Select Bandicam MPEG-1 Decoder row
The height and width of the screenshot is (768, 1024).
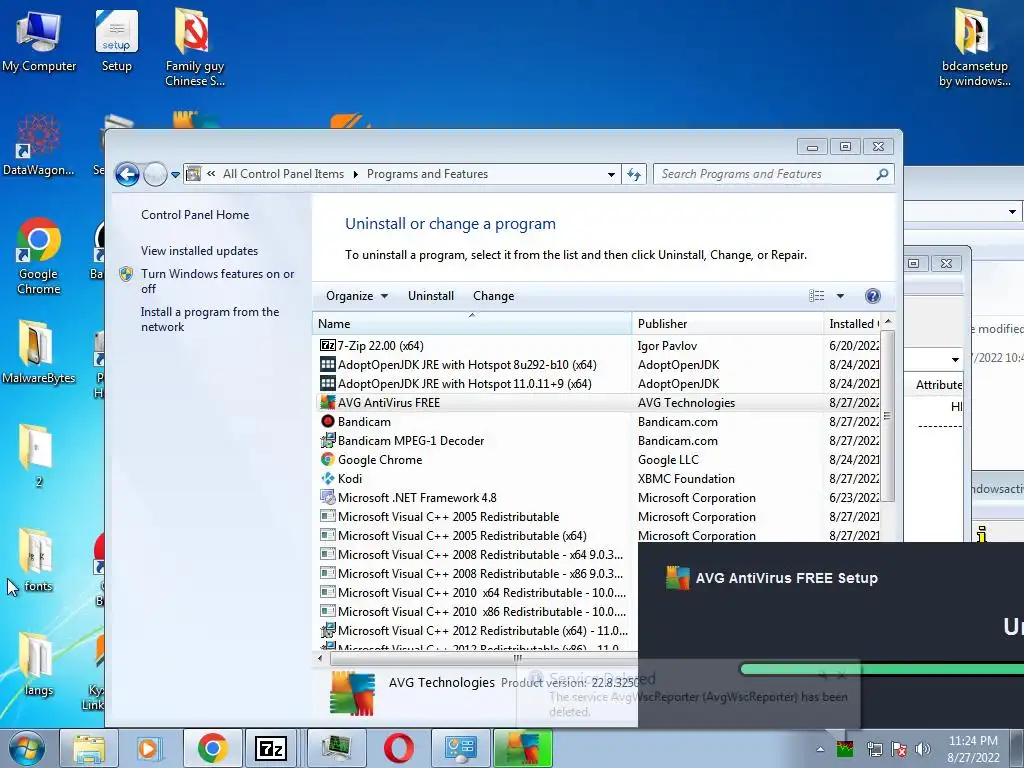[596, 441]
